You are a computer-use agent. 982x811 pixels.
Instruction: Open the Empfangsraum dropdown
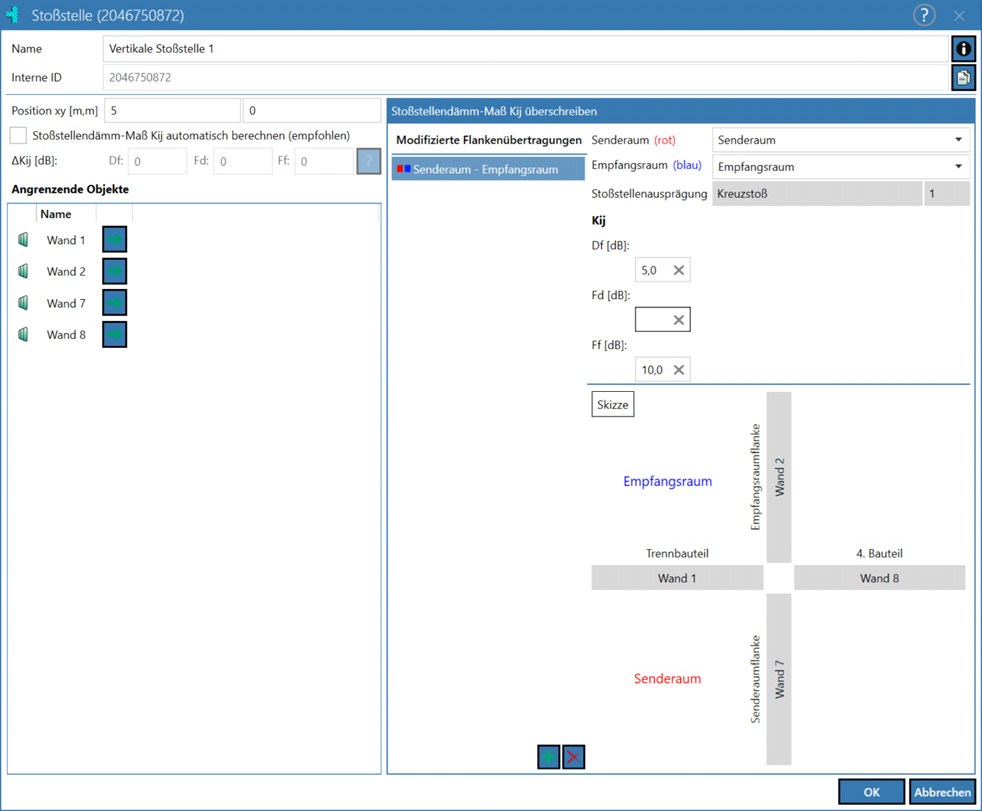coord(841,167)
